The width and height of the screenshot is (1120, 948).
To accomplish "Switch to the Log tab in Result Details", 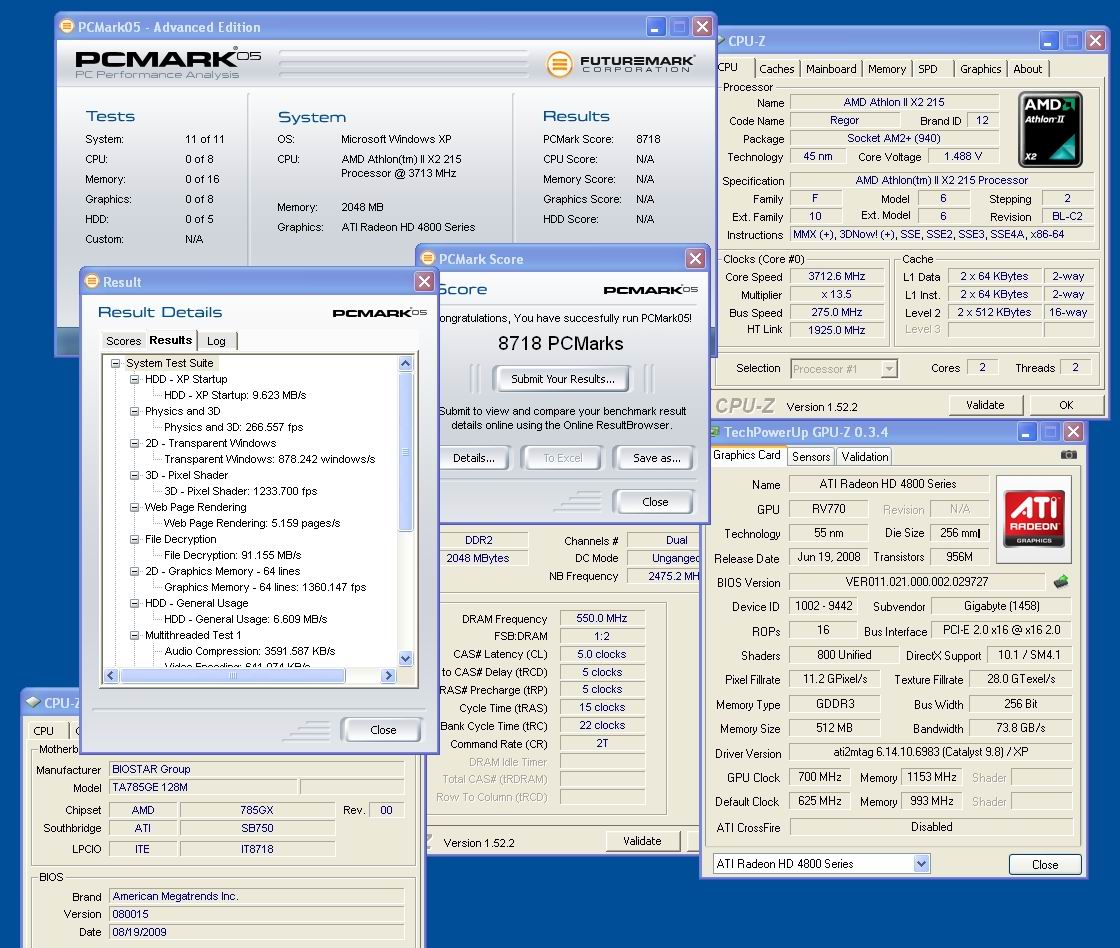I will [x=216, y=341].
